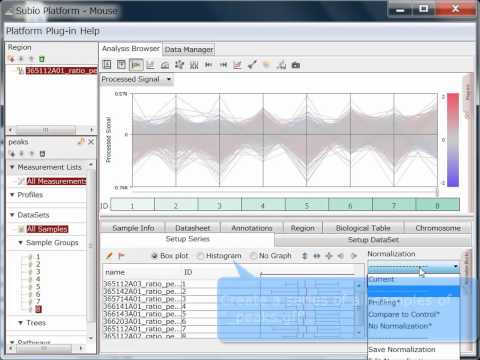Click the dome-shaped gauge icon in toolbar
The height and width of the screenshot is (360, 480).
(x=165, y=65)
